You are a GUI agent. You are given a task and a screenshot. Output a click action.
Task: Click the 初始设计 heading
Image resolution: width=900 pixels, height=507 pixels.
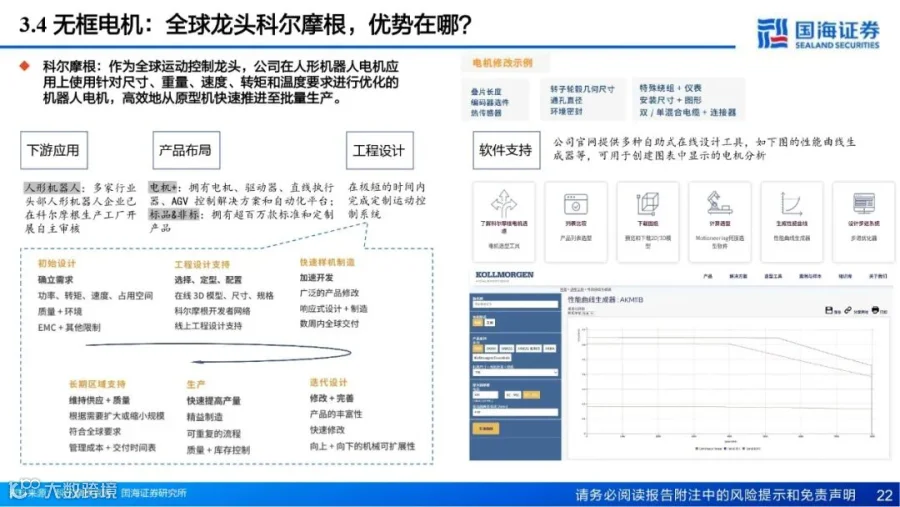coord(56,264)
